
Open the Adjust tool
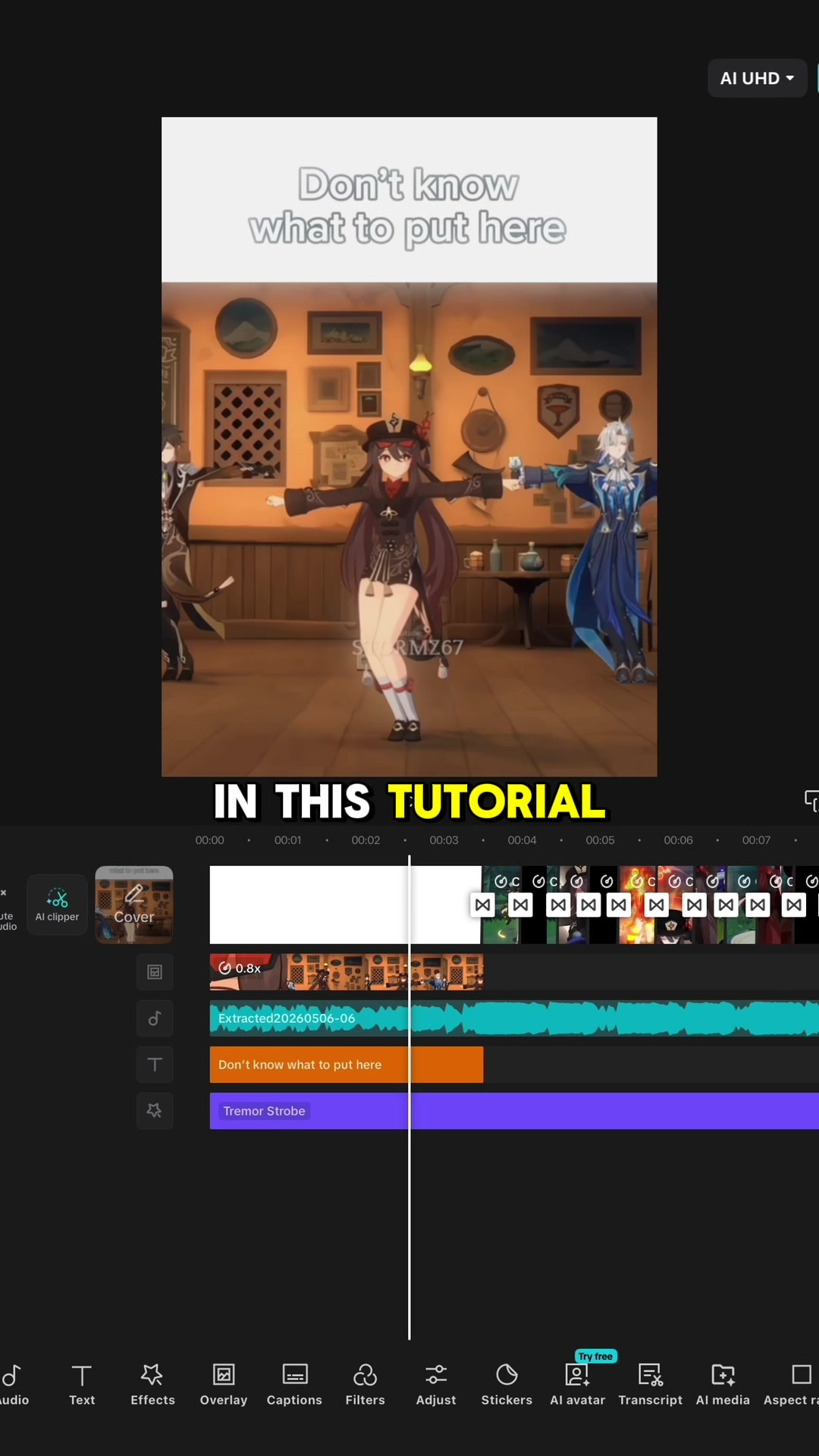tap(436, 1385)
